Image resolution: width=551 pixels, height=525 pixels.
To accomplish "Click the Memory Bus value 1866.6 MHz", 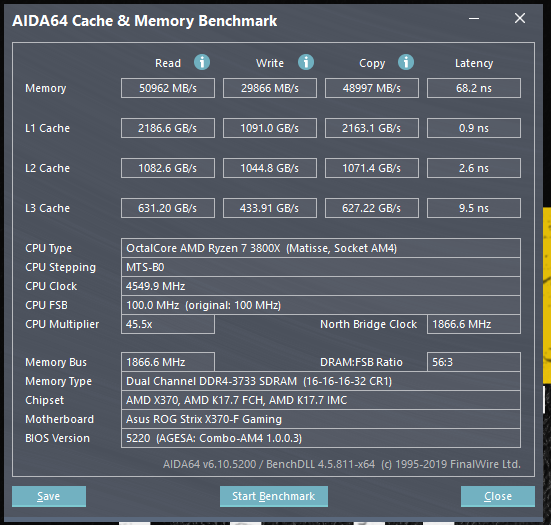I will (x=168, y=362).
